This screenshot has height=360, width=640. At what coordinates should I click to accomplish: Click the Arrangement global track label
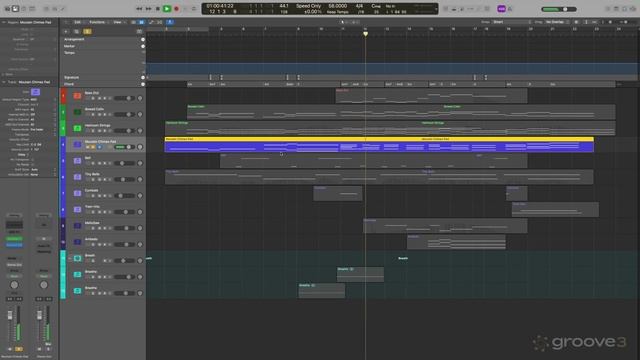pos(74,40)
